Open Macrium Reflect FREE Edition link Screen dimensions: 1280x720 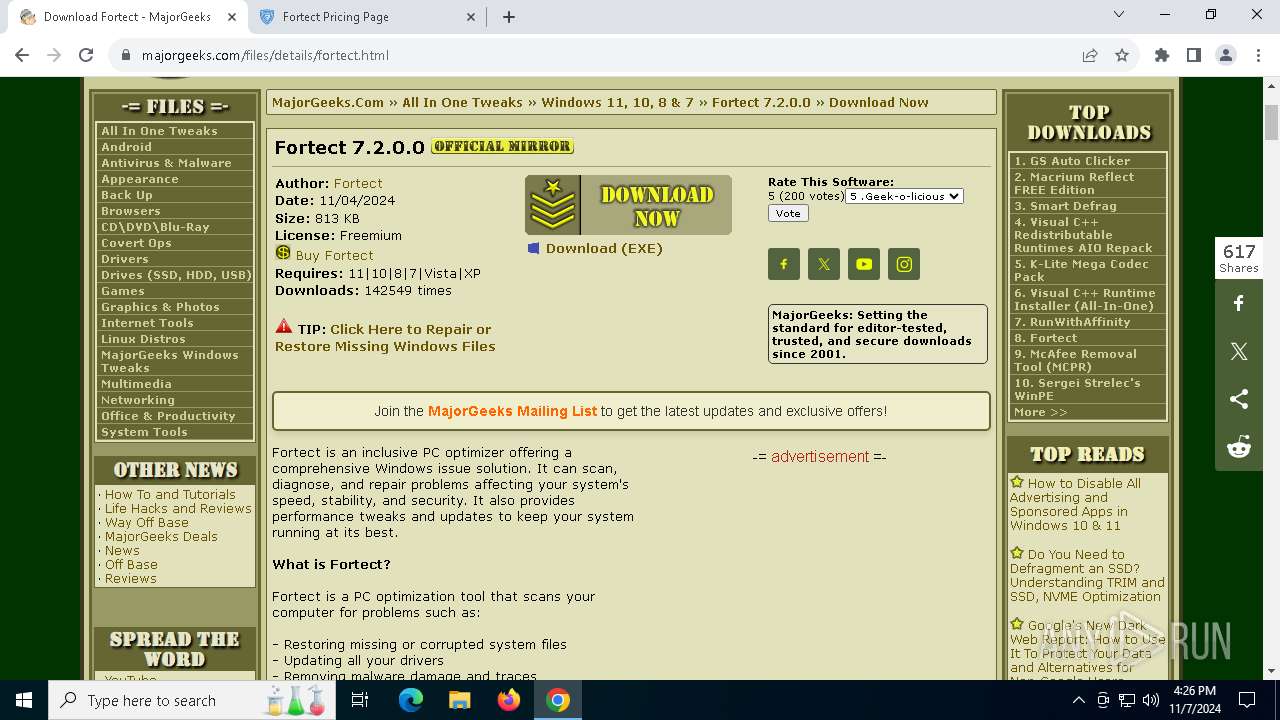click(1074, 183)
